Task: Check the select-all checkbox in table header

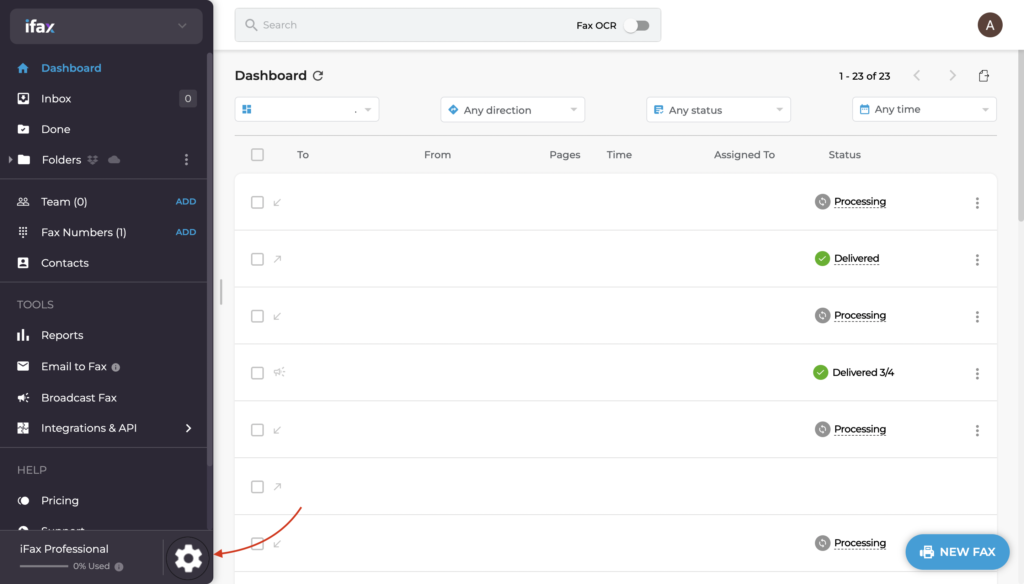Action: click(257, 155)
